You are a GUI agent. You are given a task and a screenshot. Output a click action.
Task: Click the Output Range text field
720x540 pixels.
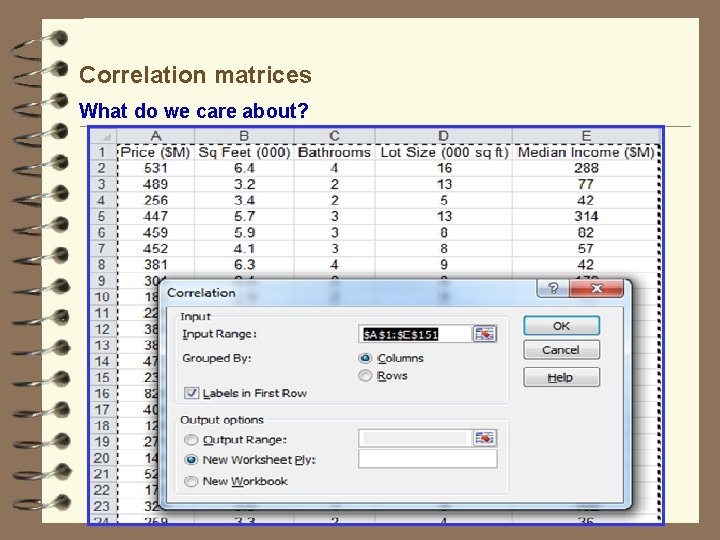pyautogui.click(x=415, y=438)
